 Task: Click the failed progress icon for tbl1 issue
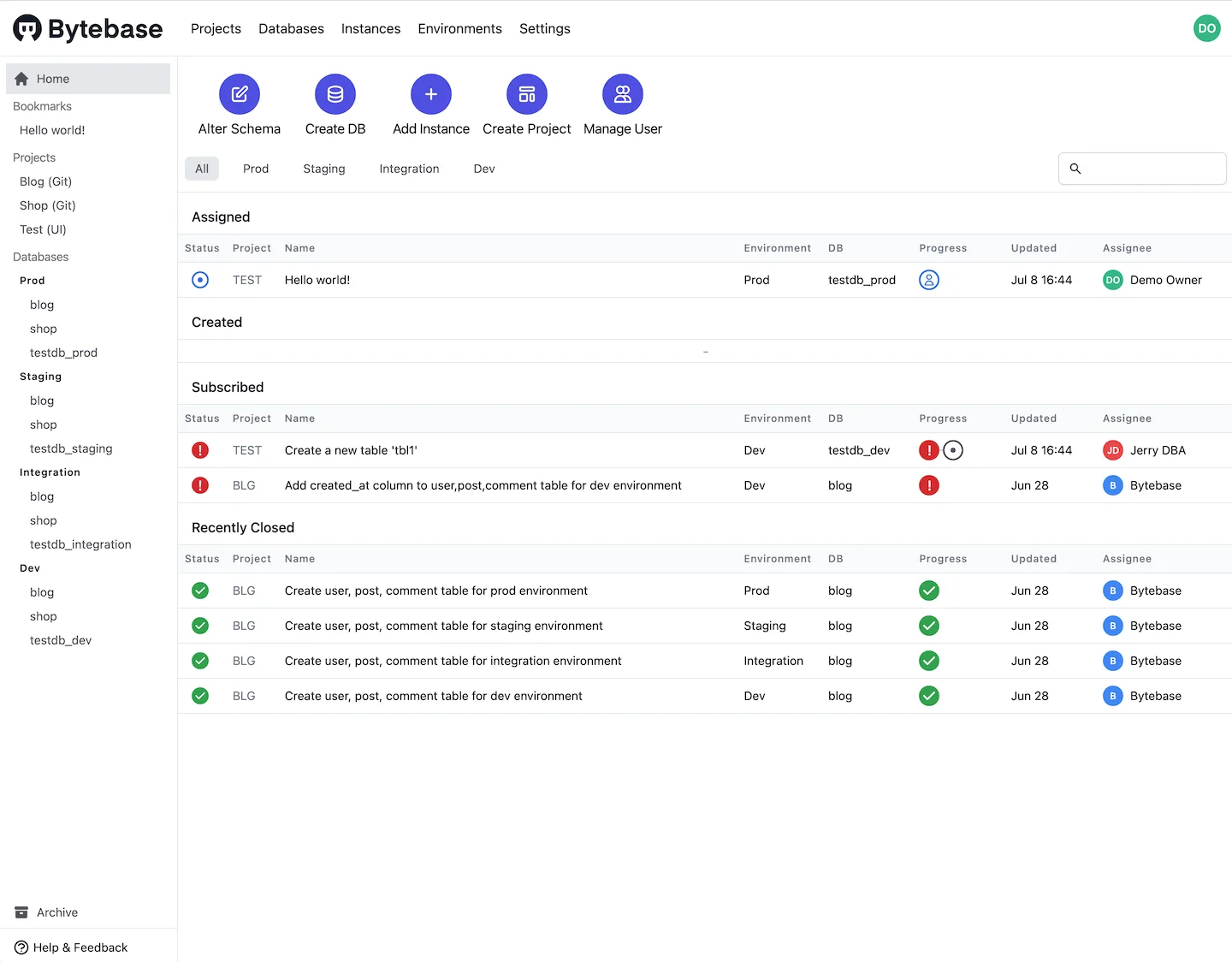click(x=929, y=450)
